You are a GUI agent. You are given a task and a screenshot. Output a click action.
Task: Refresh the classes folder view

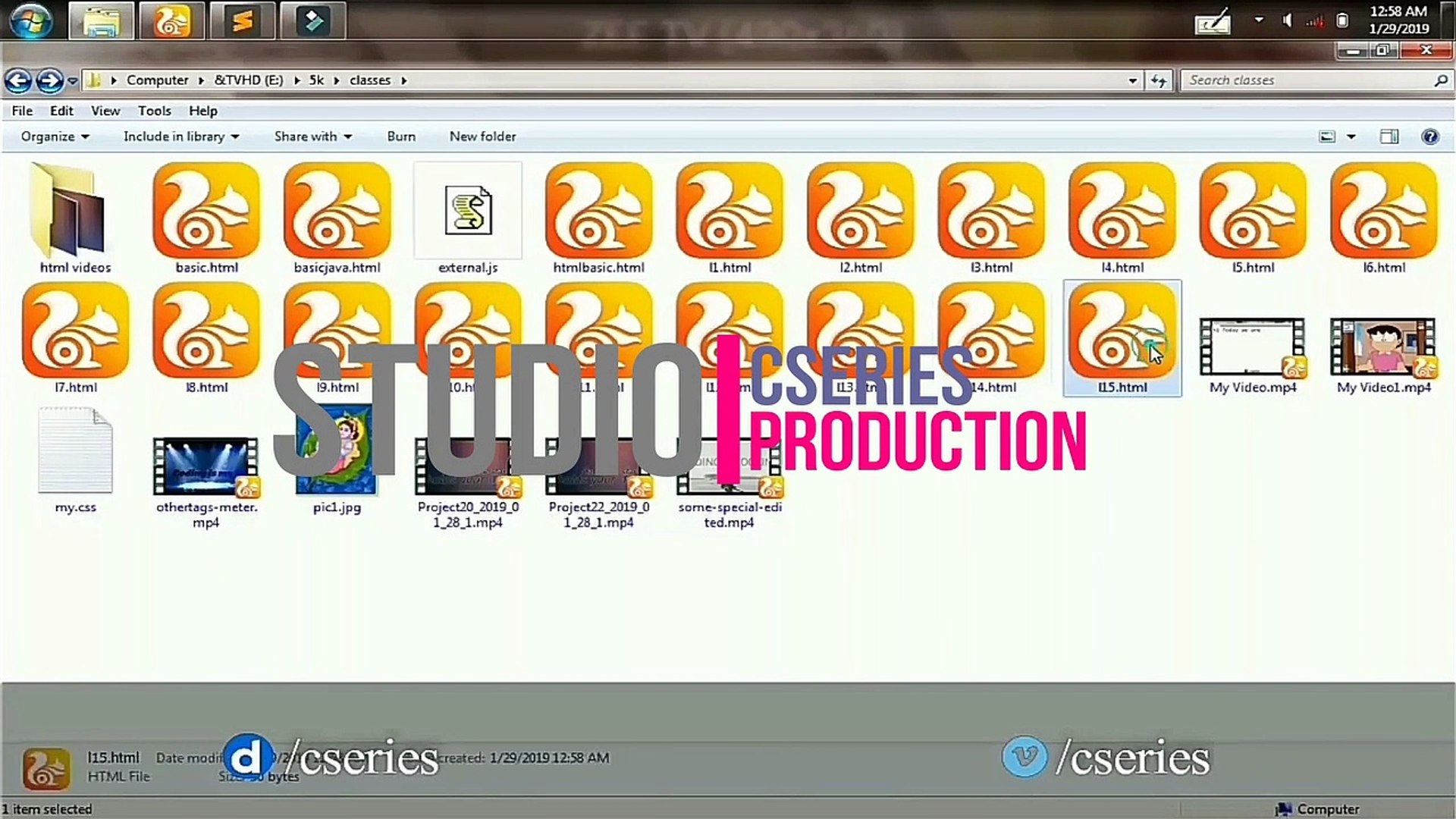[x=1159, y=80]
